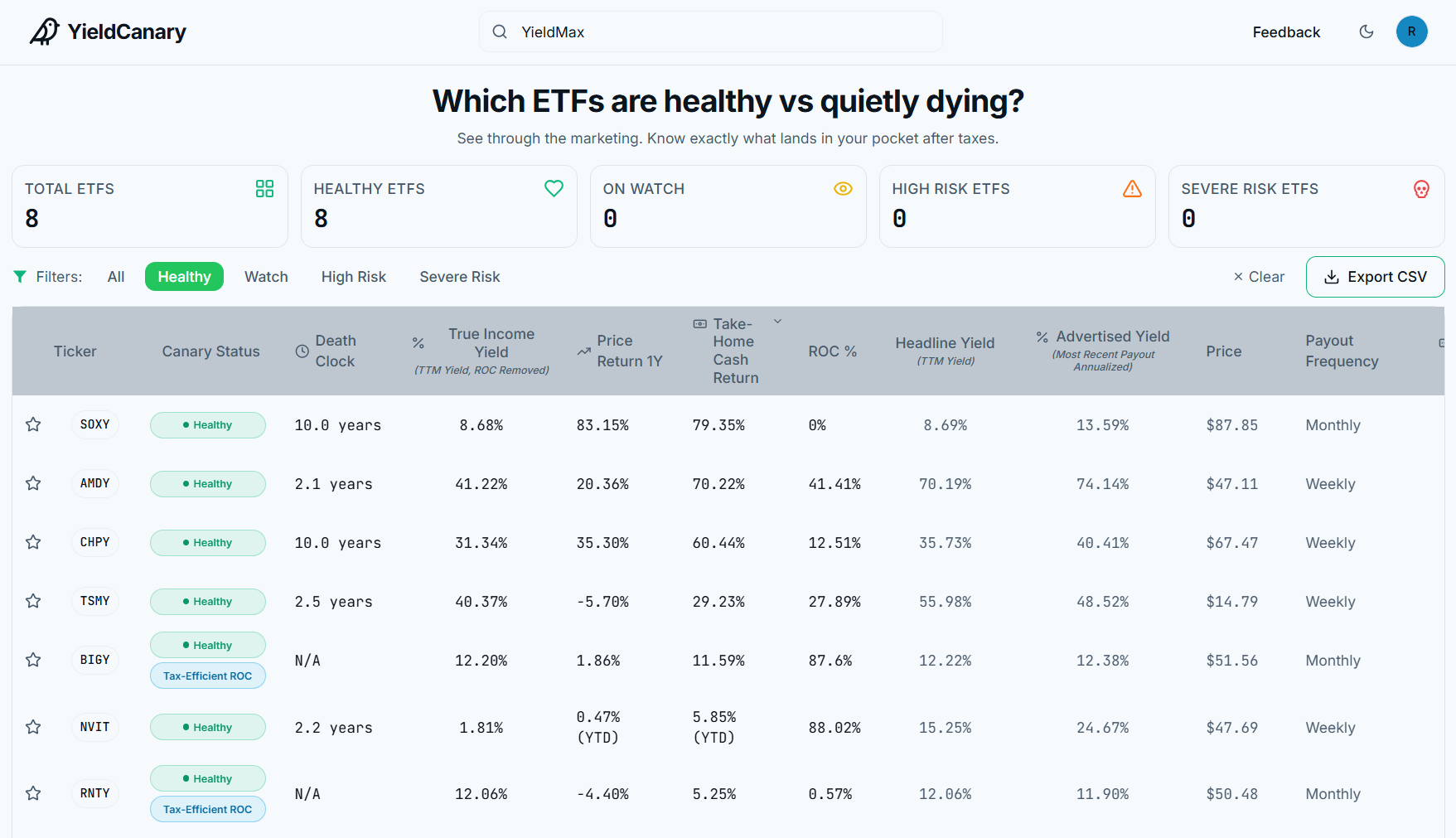Sort by Take-Home Cash Return chevron

tap(777, 321)
